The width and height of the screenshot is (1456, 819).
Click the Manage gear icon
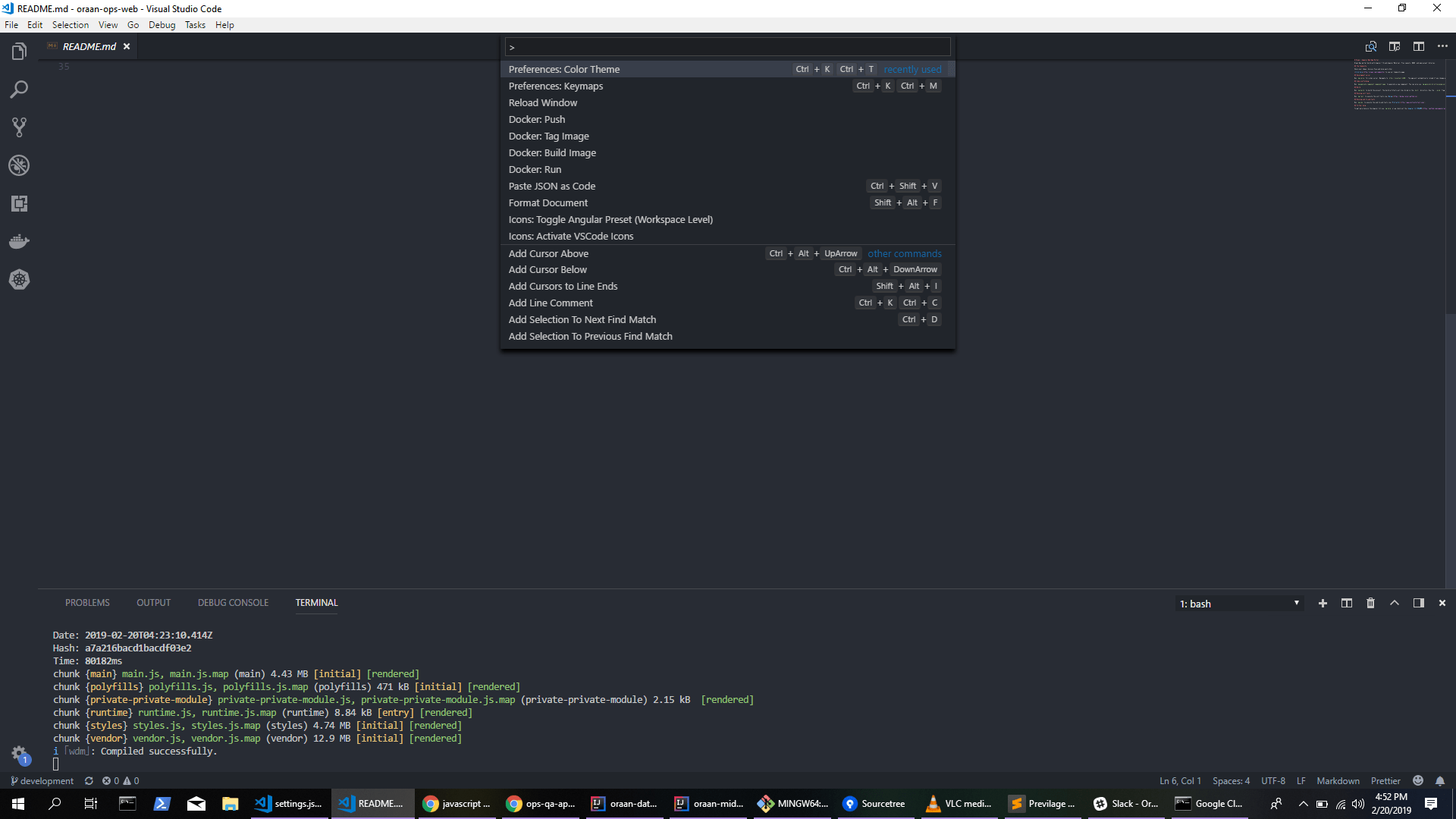coord(19,753)
